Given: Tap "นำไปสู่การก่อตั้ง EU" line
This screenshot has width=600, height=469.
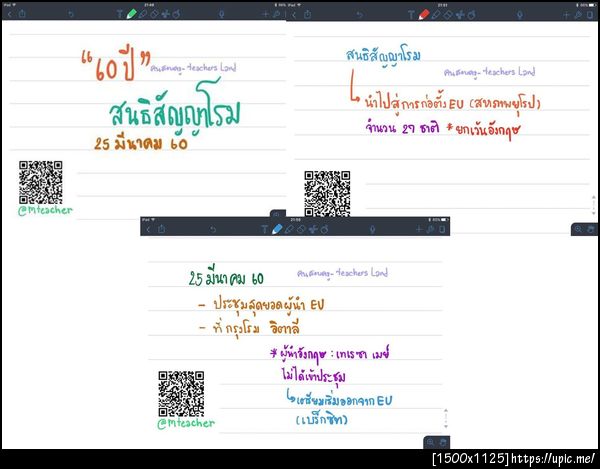Looking at the screenshot, I should coord(414,103).
